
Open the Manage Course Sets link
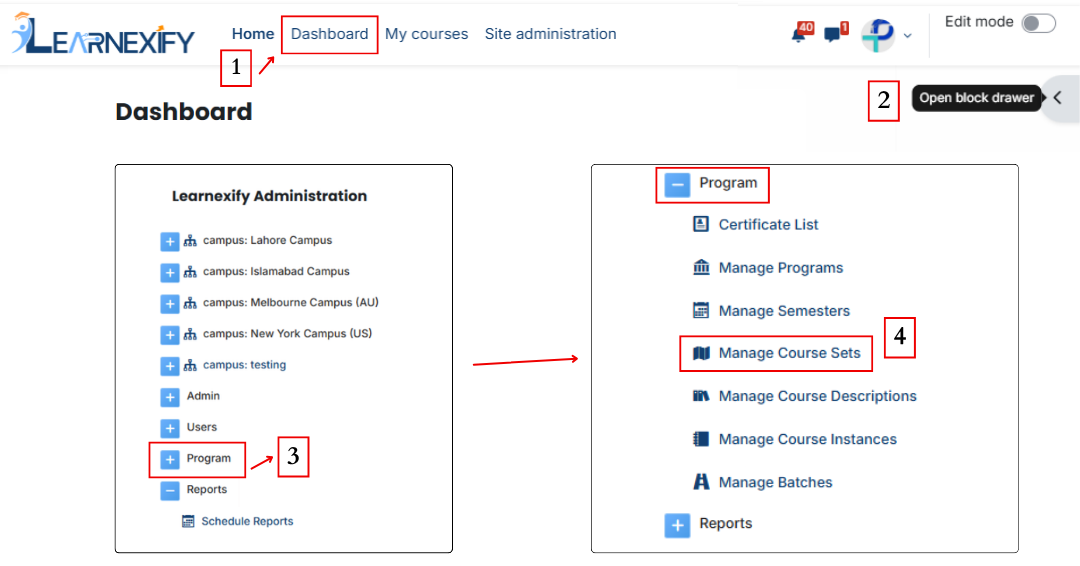pyautogui.click(x=789, y=353)
